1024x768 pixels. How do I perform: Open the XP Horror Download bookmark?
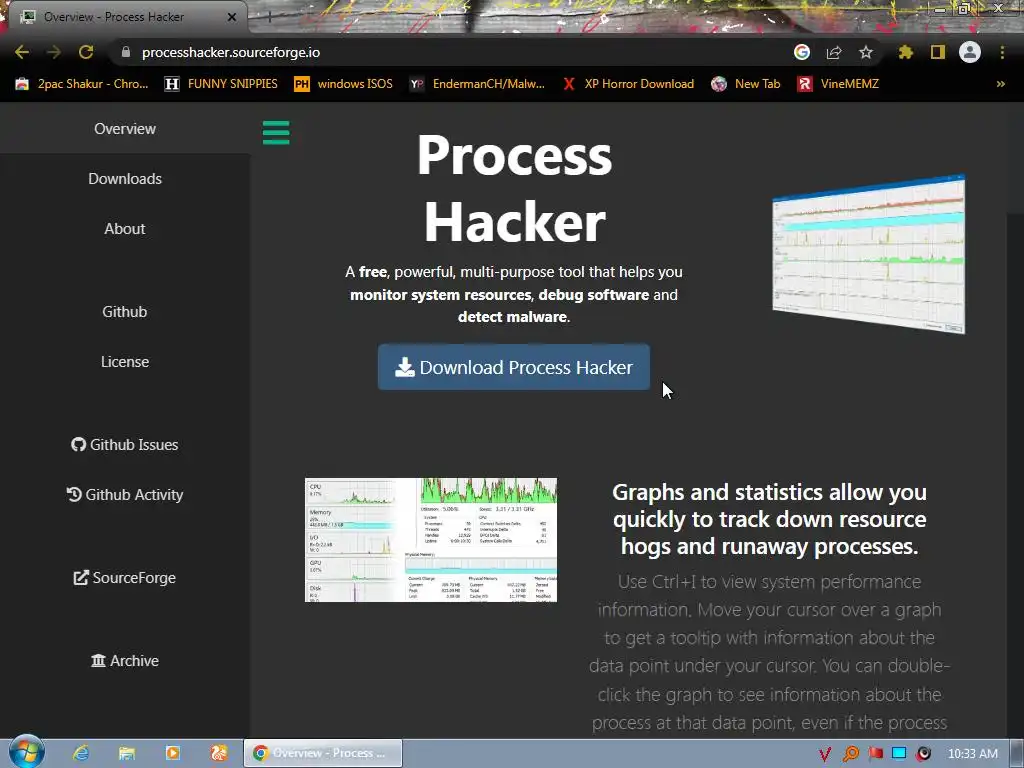point(628,84)
